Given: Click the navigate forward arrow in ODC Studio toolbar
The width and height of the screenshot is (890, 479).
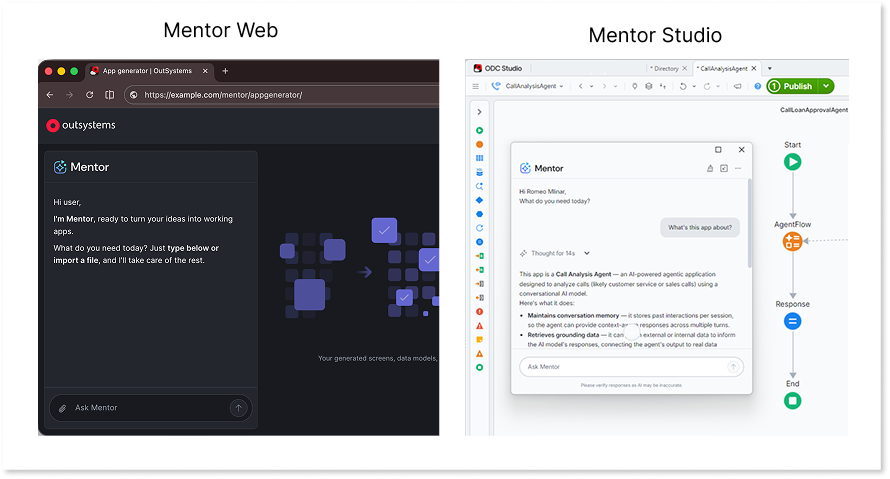Looking at the screenshot, I should (x=604, y=86).
